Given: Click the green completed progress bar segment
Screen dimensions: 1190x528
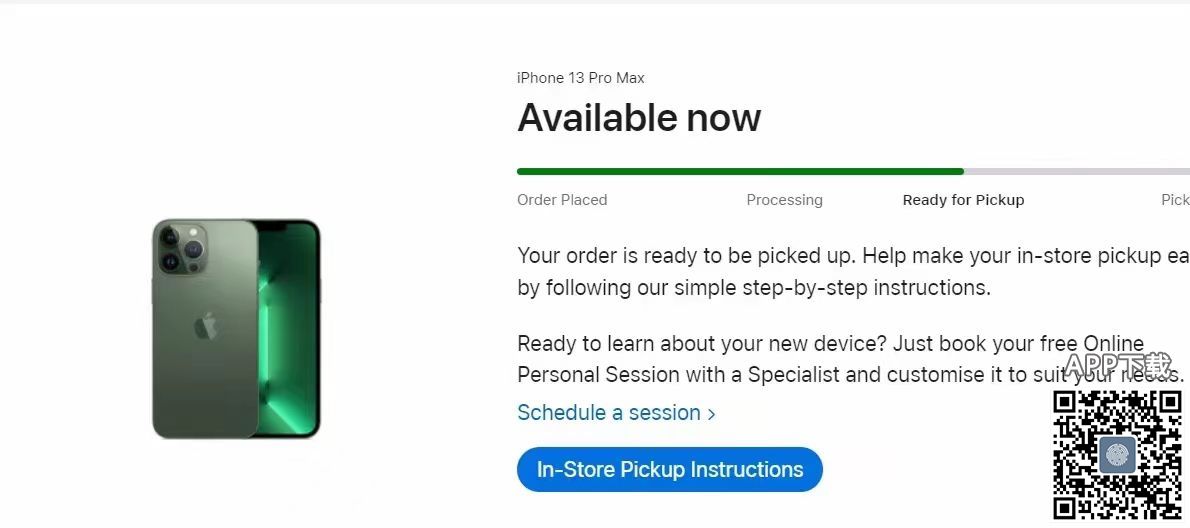Looking at the screenshot, I should (x=740, y=172).
